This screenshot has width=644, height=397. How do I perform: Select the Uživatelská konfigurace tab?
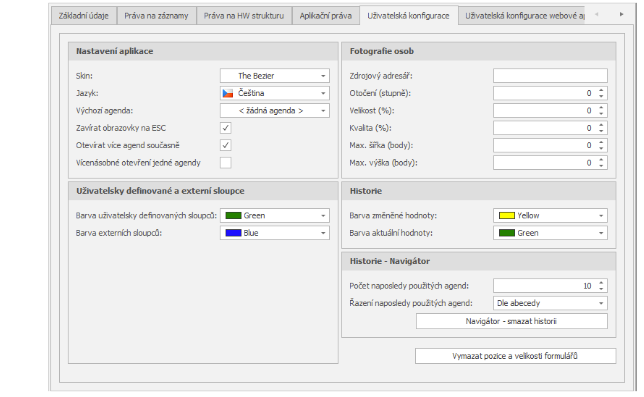tap(408, 16)
